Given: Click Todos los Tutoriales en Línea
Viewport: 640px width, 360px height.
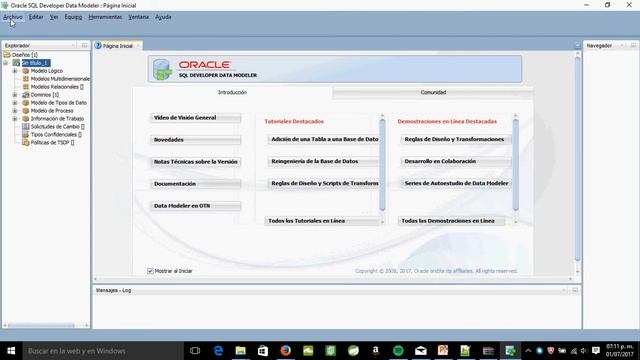Looking at the screenshot, I should coord(322,221).
